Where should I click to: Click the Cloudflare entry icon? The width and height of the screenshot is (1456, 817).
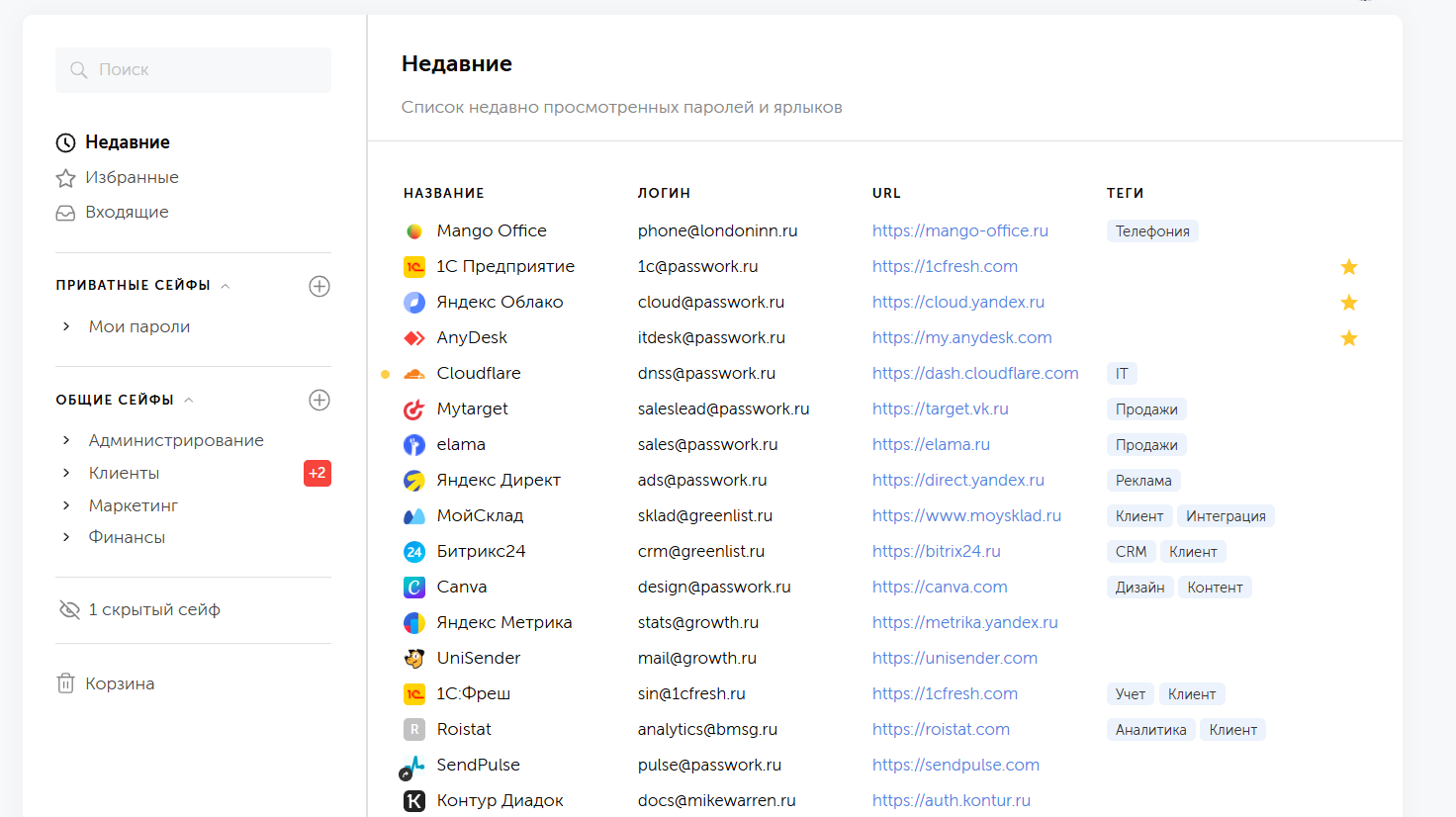[x=414, y=374]
